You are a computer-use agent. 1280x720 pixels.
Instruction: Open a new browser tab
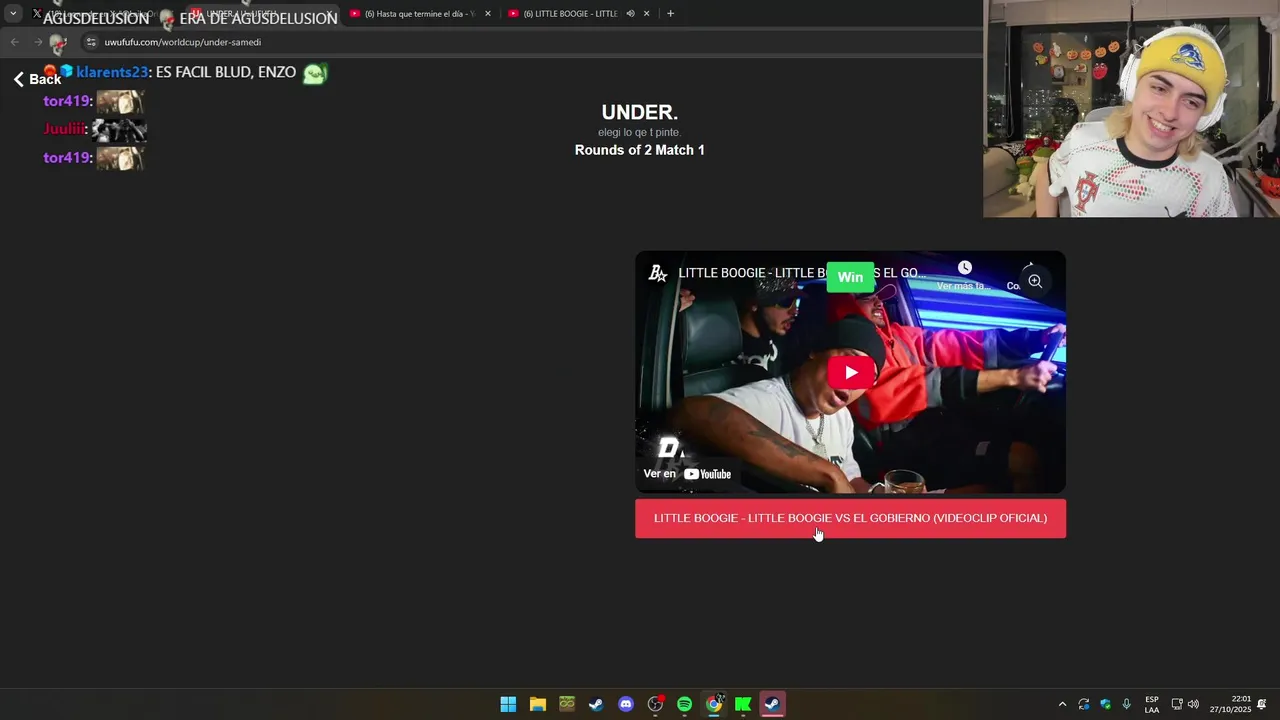click(670, 14)
